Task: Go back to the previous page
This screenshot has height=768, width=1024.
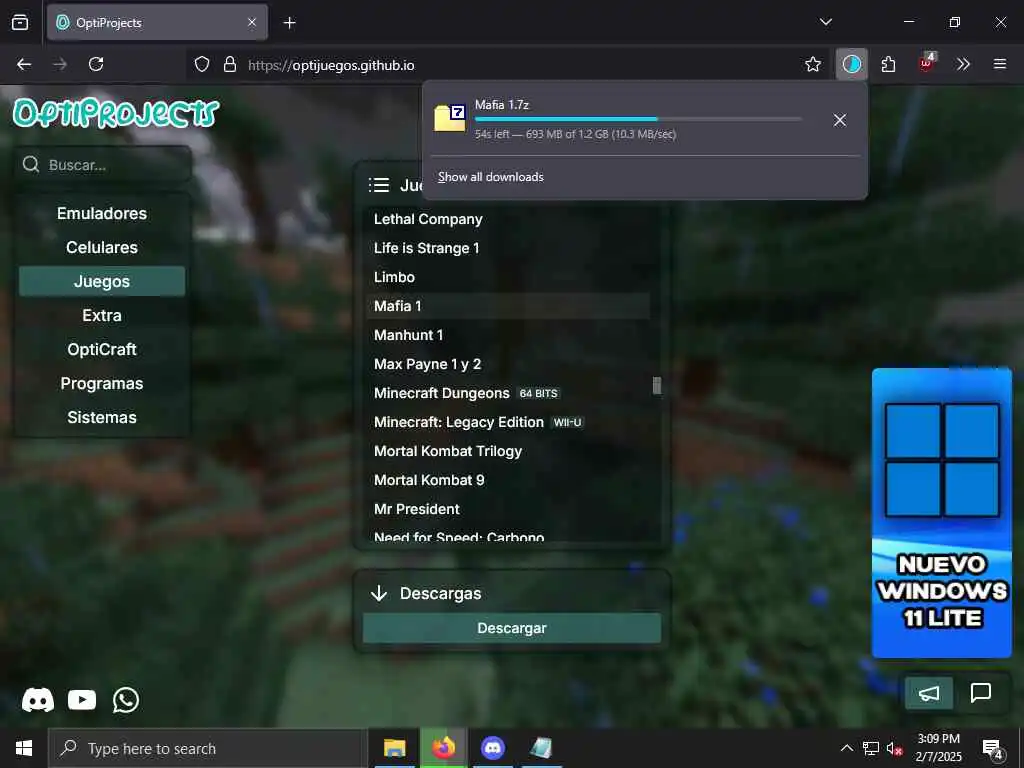Action: [x=24, y=64]
